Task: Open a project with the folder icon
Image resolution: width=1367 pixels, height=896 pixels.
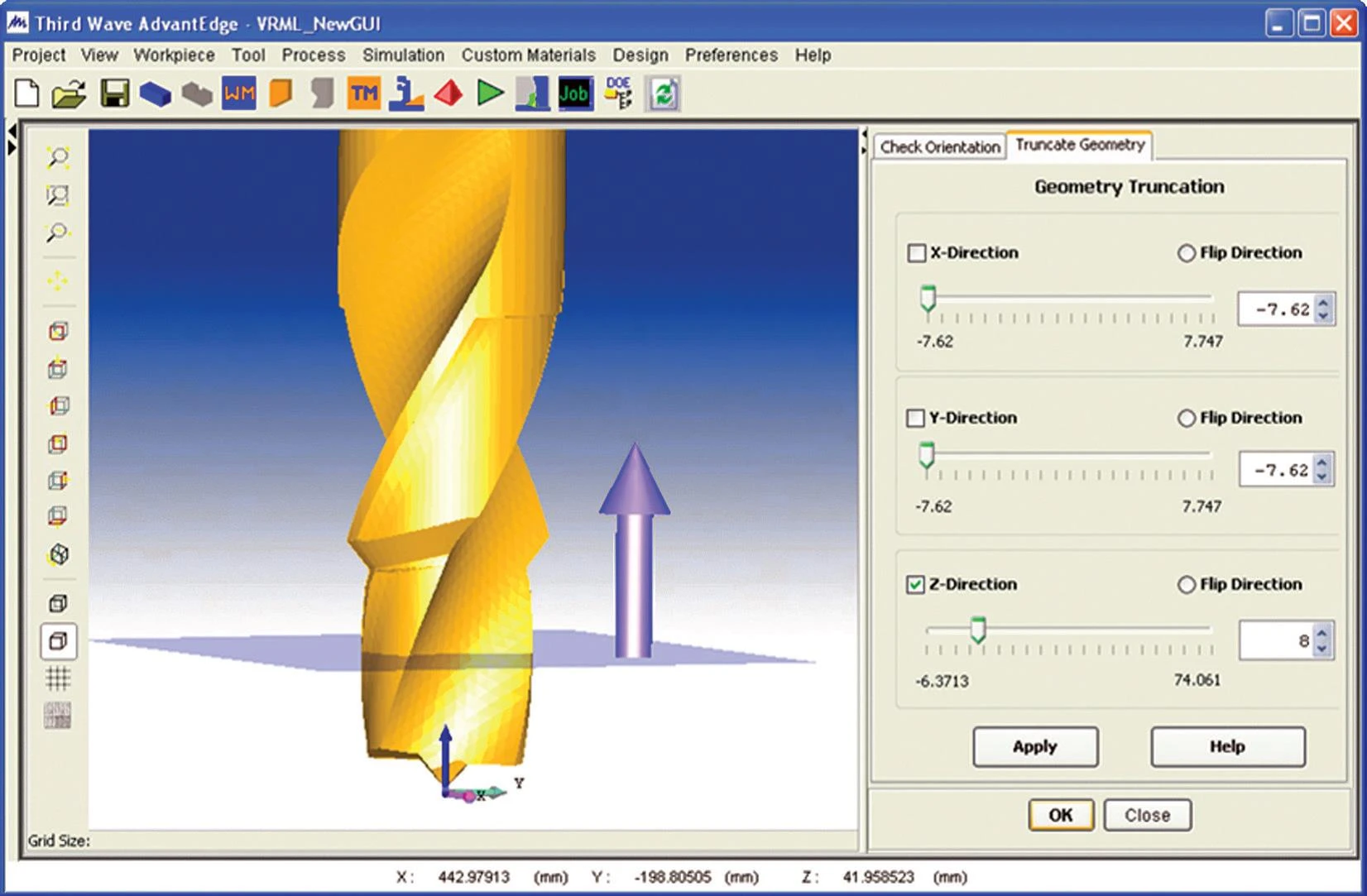Action: coord(70,94)
